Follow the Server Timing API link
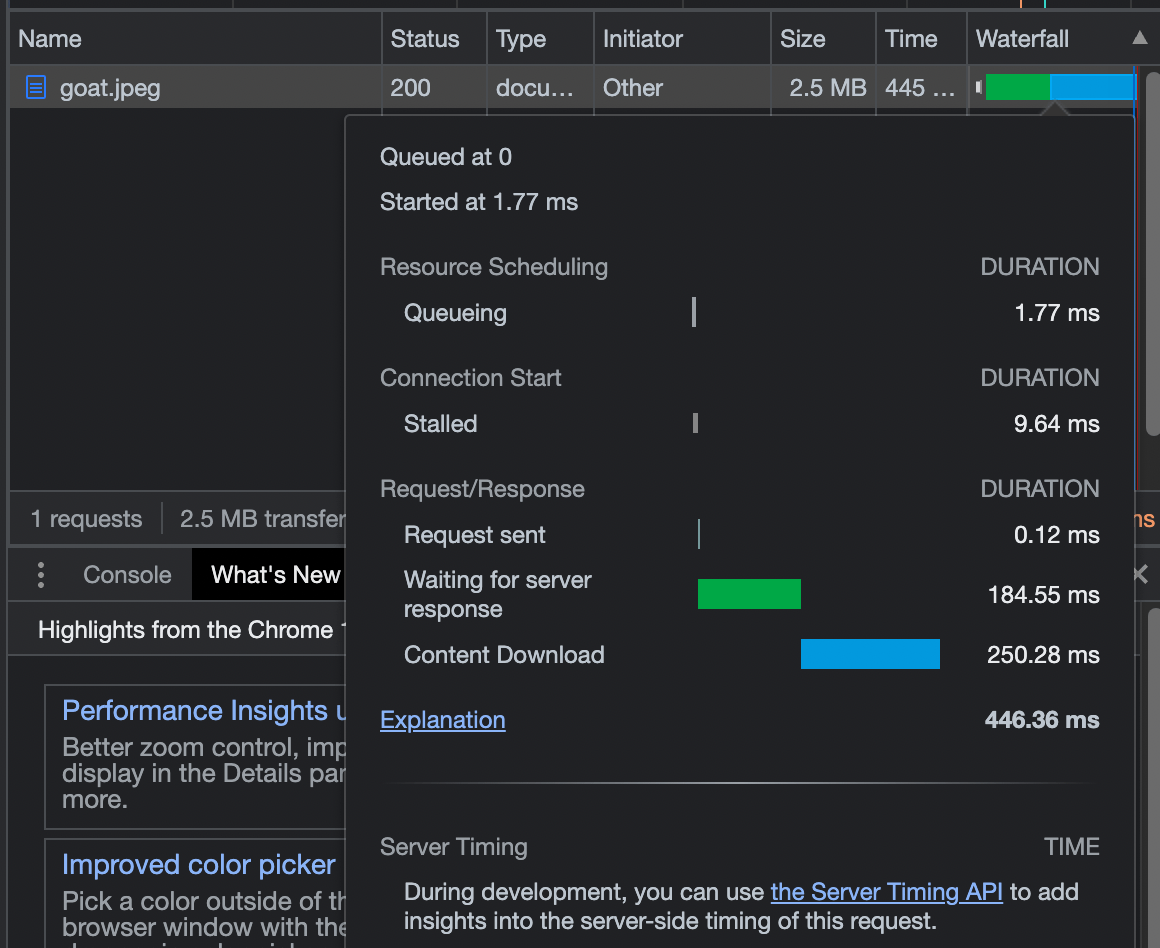The width and height of the screenshot is (1160, 948). click(886, 892)
